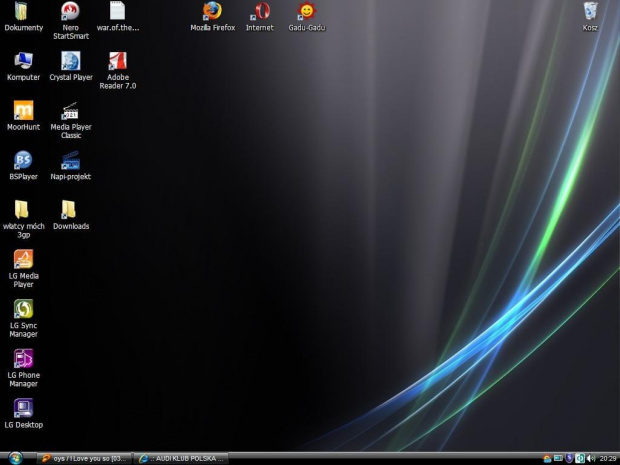Open the Opera Internet shortcut
The width and height of the screenshot is (620, 465).
coord(260,12)
